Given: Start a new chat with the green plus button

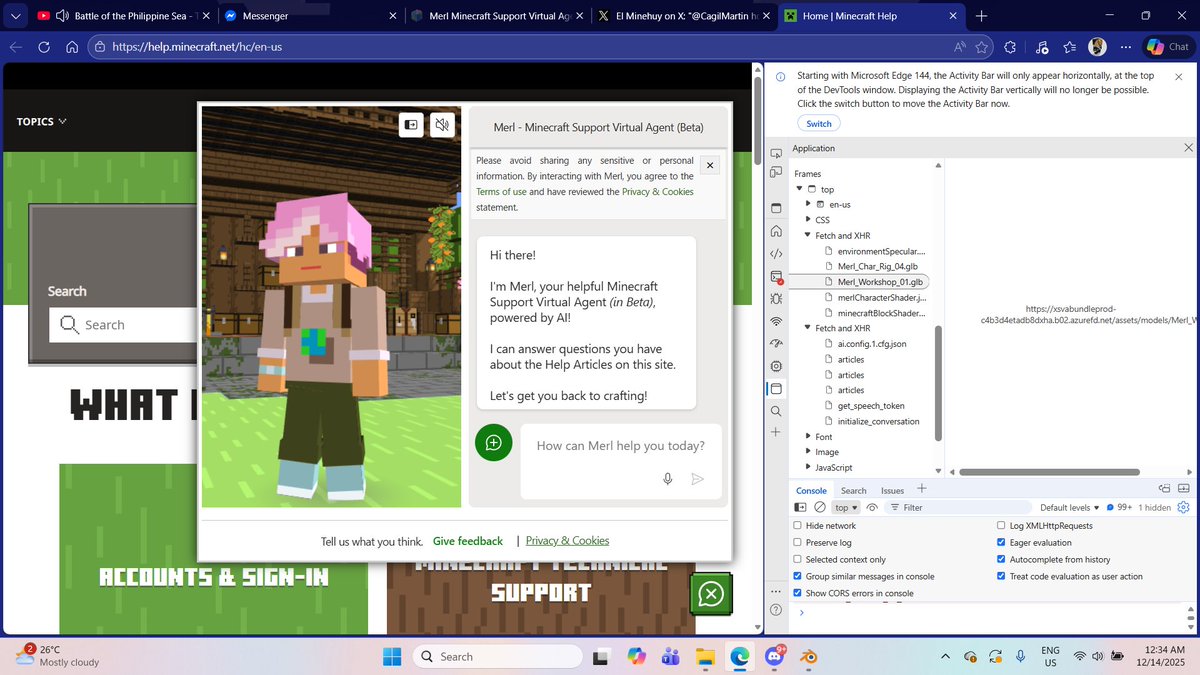Looking at the screenshot, I should [x=493, y=443].
